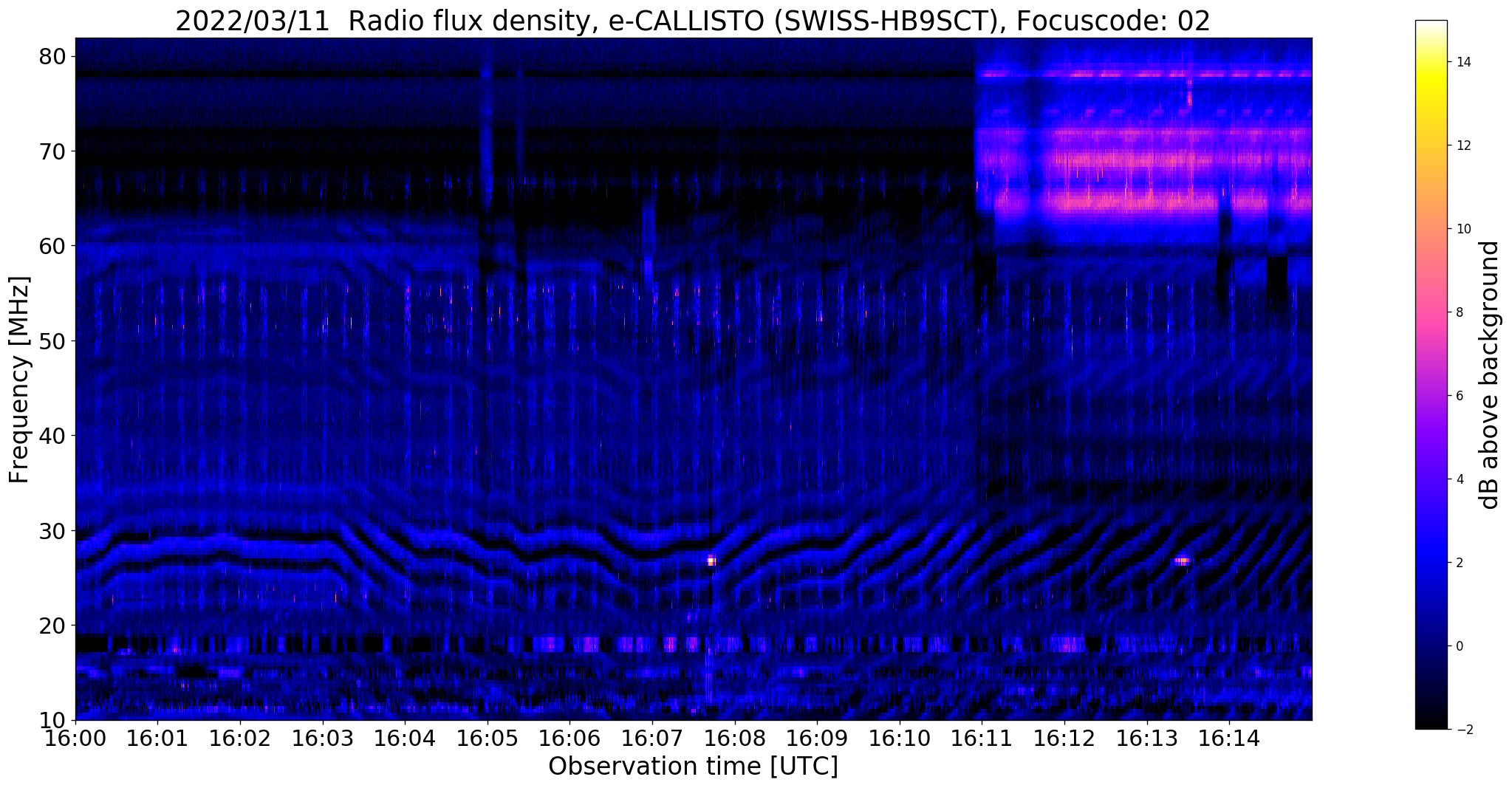Screen dimensions: 1512x788
Task: Click the 'Observation time [UTC]' axis label
Action: click(x=693, y=767)
